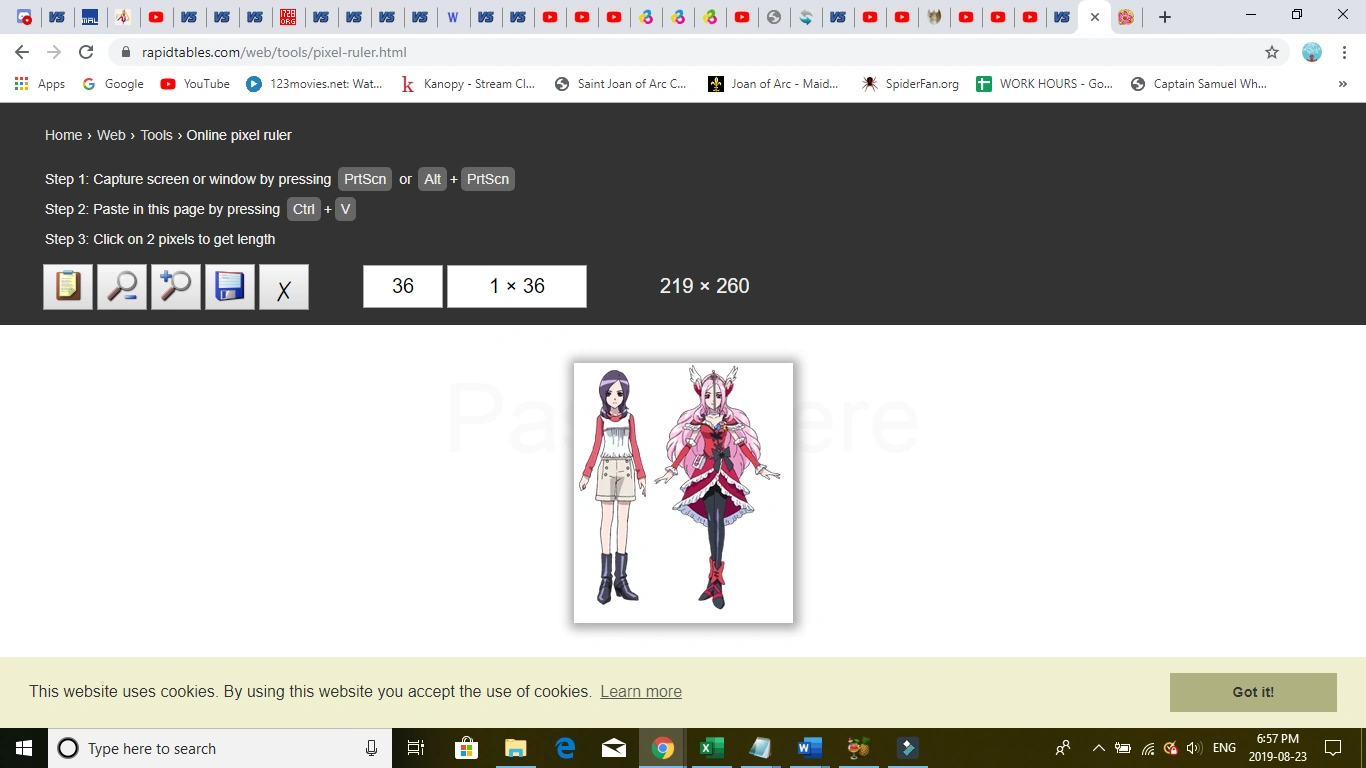Click the Windows search box
The image size is (1366, 768).
pyautogui.click(x=220, y=748)
